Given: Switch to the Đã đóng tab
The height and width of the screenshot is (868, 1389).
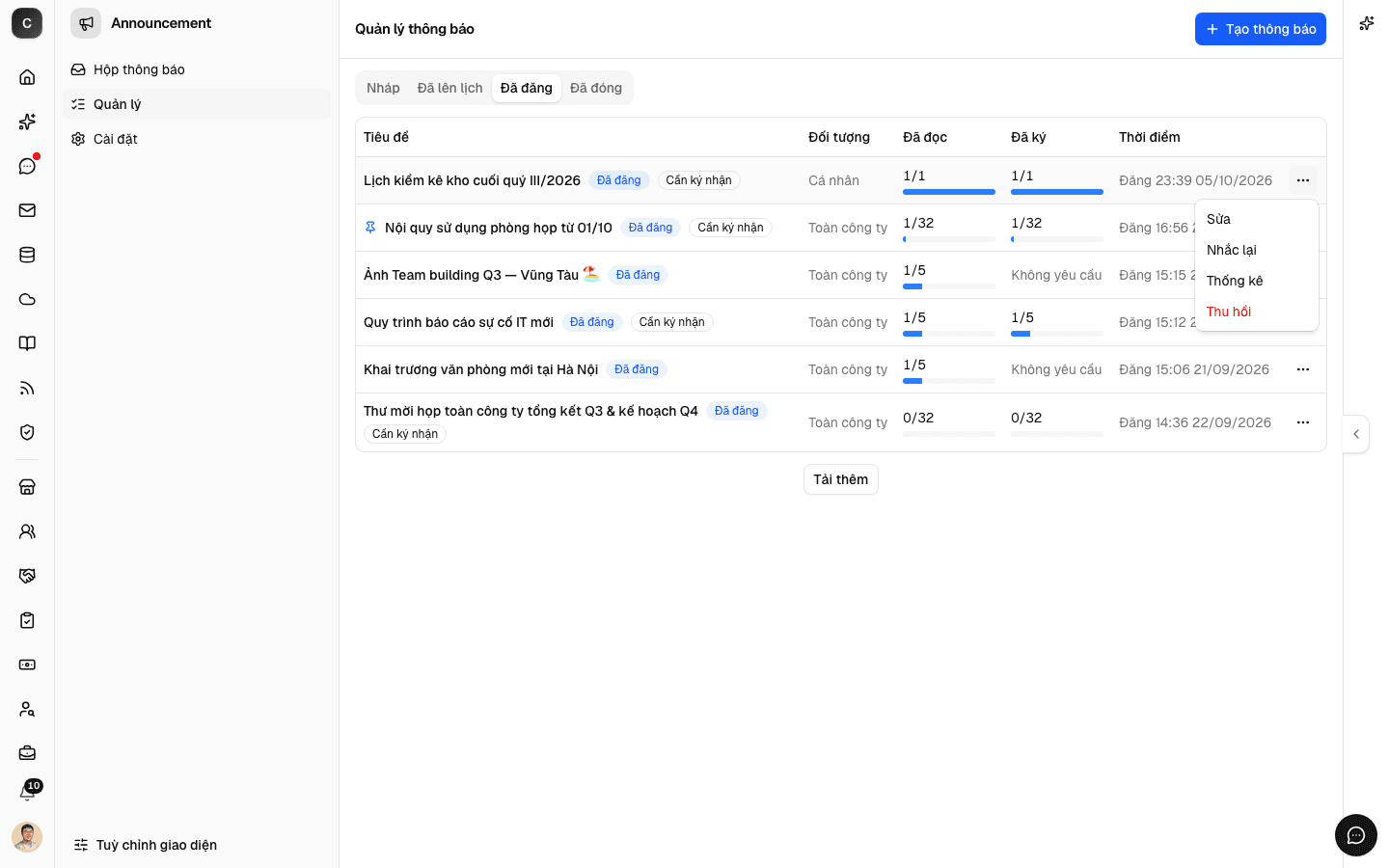Looking at the screenshot, I should [x=596, y=88].
